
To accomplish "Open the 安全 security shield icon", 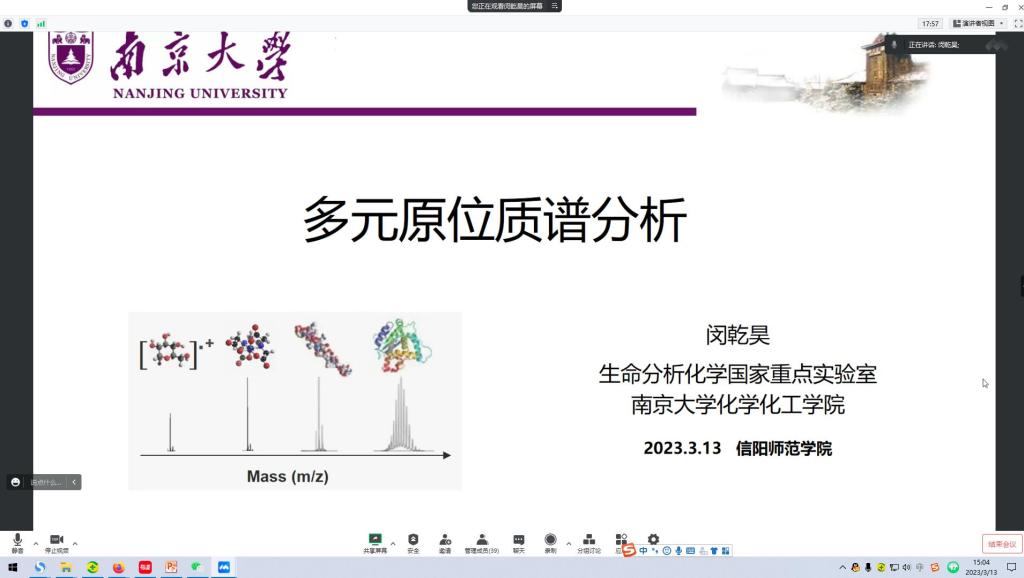I will pos(413,541).
